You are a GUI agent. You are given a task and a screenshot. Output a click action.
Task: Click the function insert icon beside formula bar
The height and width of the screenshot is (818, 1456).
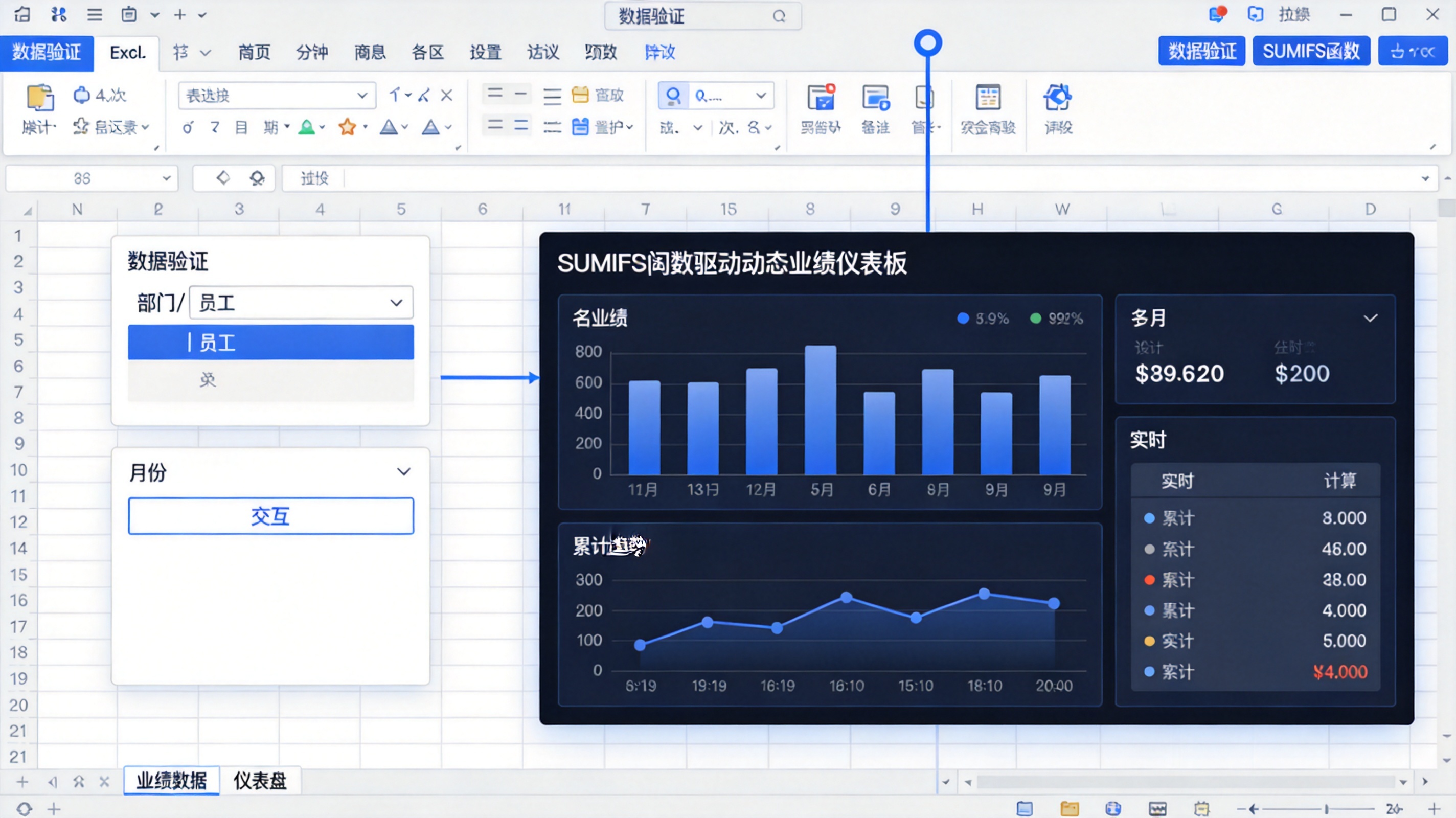pos(257,178)
